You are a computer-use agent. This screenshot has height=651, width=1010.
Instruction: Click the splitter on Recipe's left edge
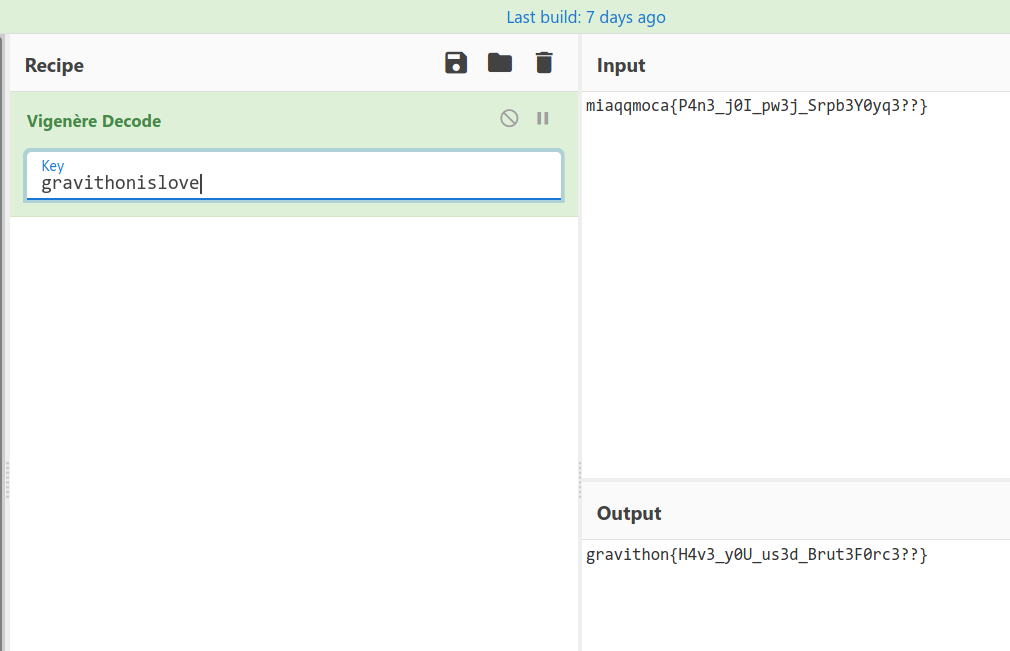click(x=6, y=480)
